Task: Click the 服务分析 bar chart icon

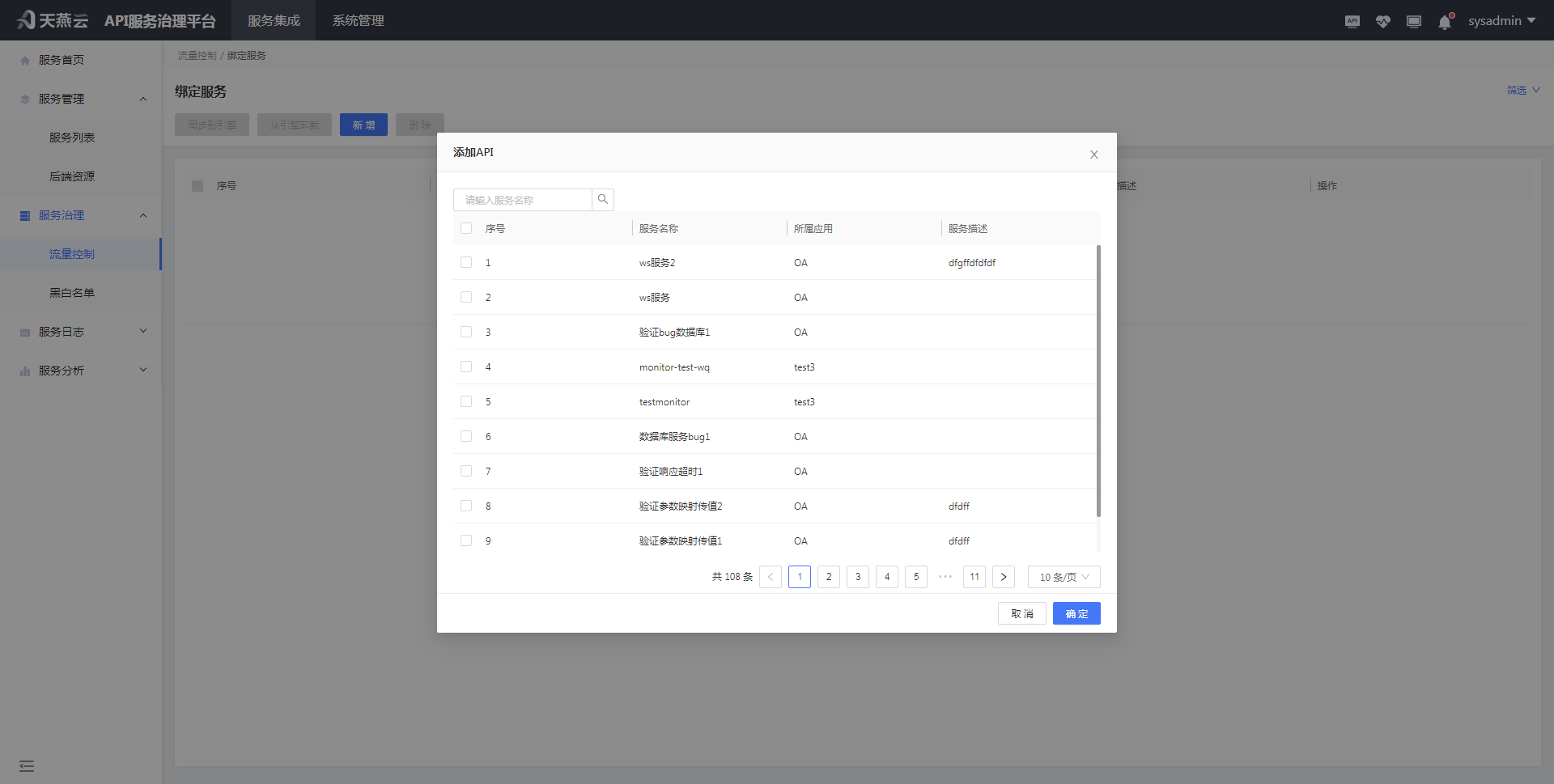Action: click(23, 370)
